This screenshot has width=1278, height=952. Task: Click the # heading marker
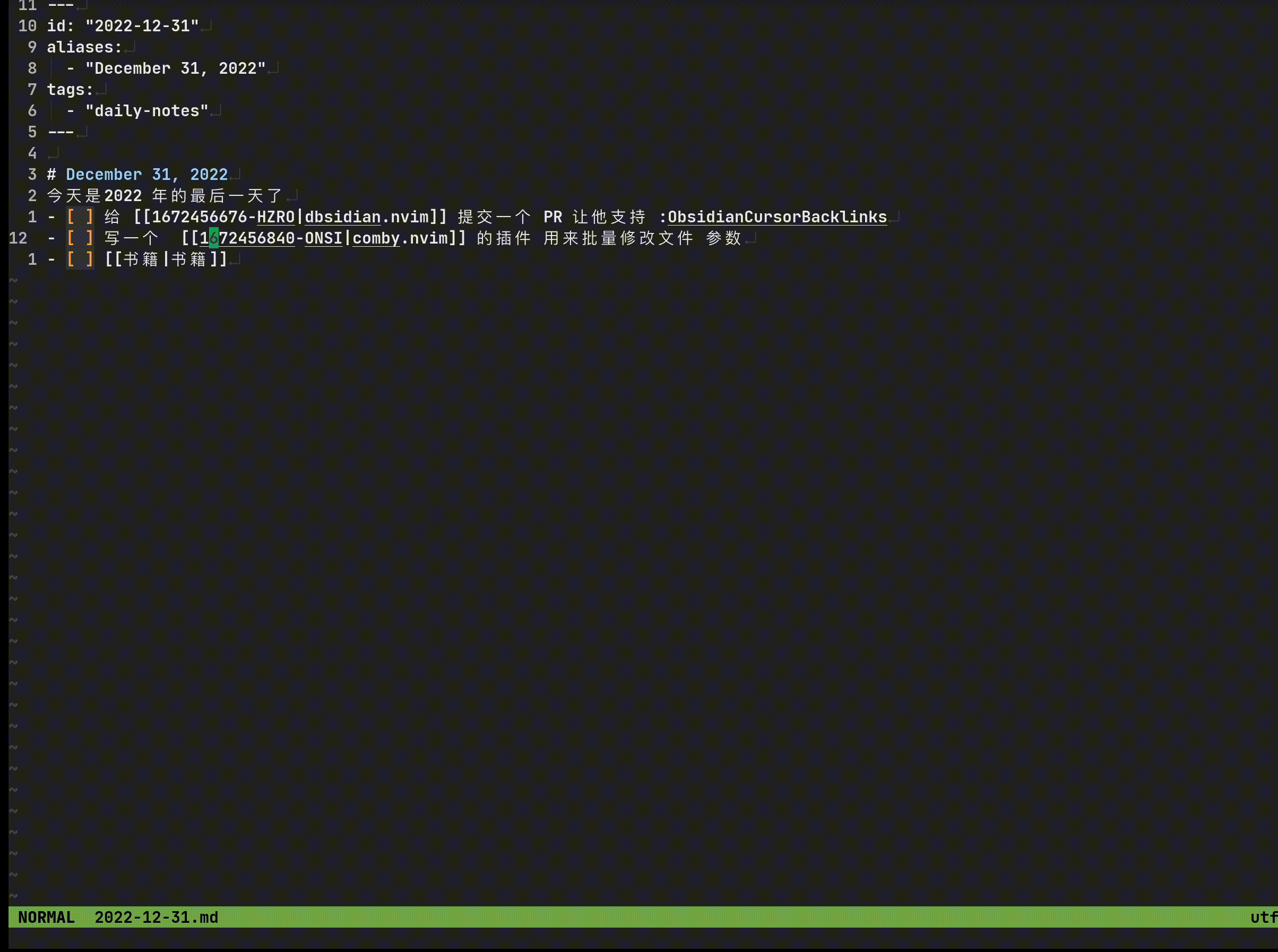click(x=51, y=175)
